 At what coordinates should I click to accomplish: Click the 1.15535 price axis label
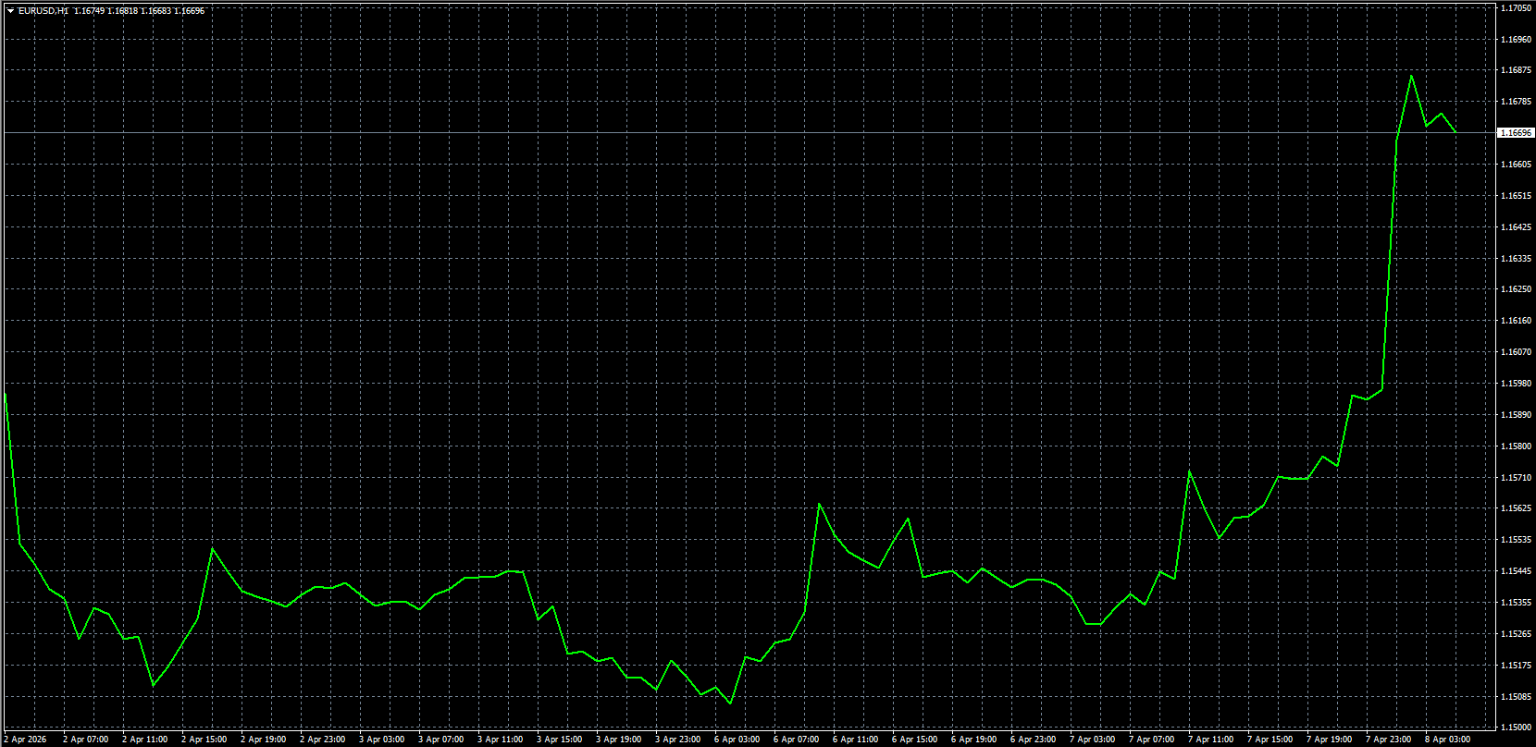pyautogui.click(x=1516, y=540)
